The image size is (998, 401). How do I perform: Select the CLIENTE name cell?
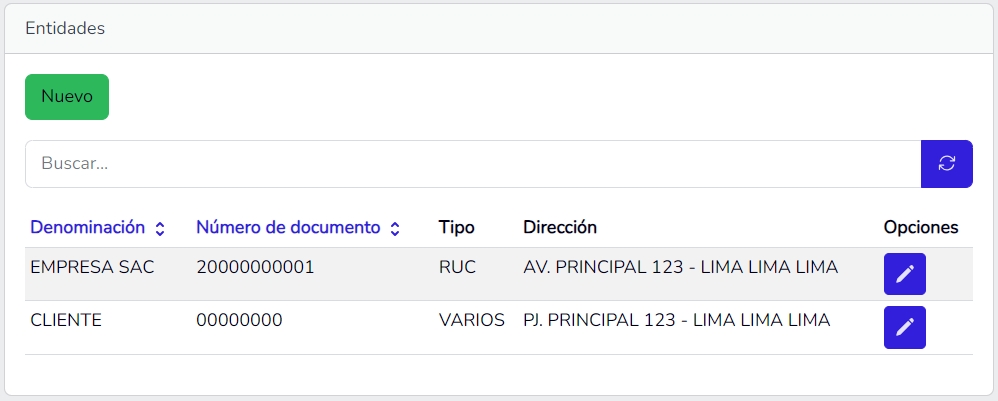click(x=67, y=321)
